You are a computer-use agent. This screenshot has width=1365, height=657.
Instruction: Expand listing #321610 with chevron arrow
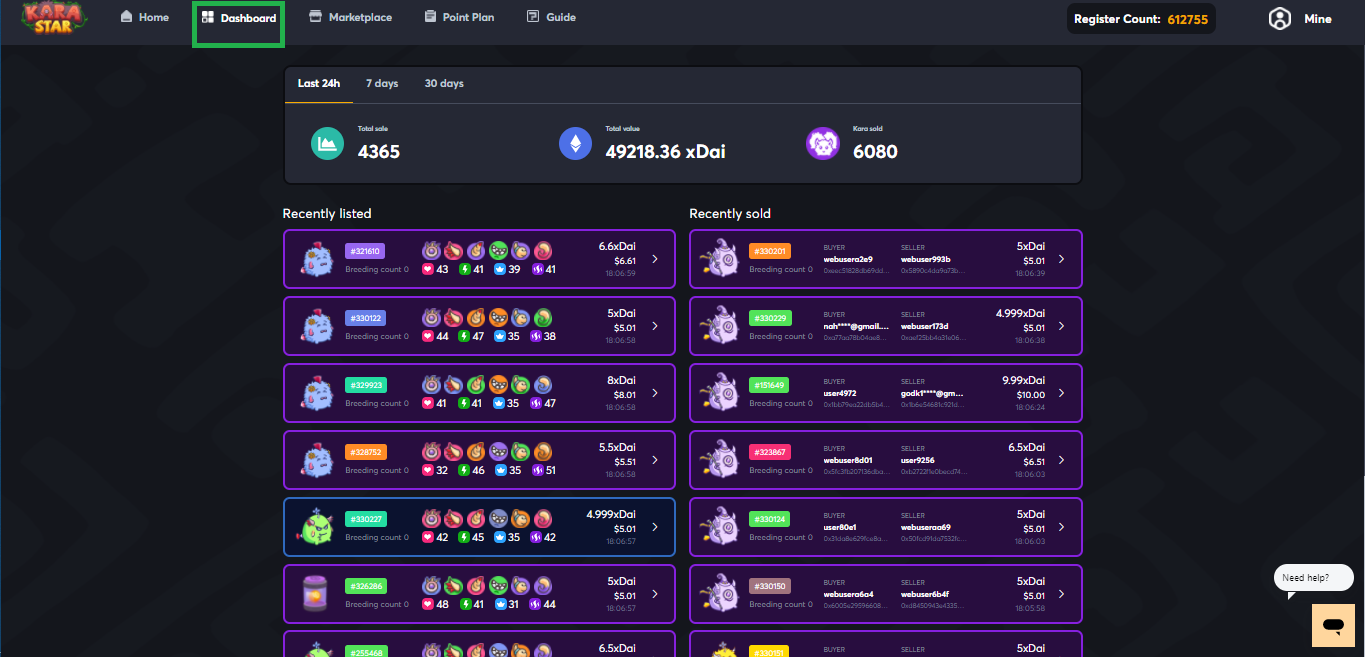click(x=655, y=259)
